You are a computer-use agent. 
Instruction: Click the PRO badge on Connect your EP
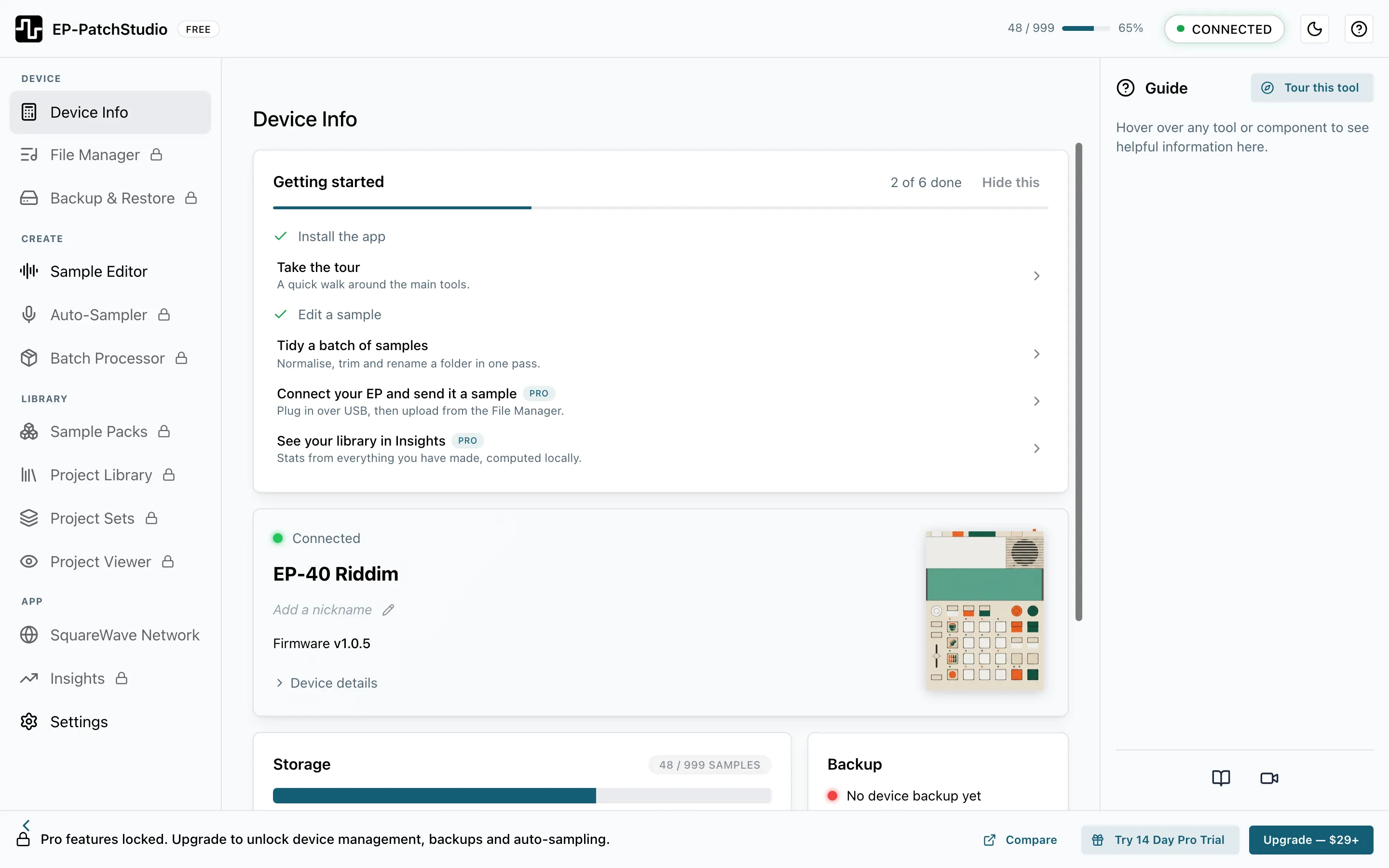click(538, 393)
